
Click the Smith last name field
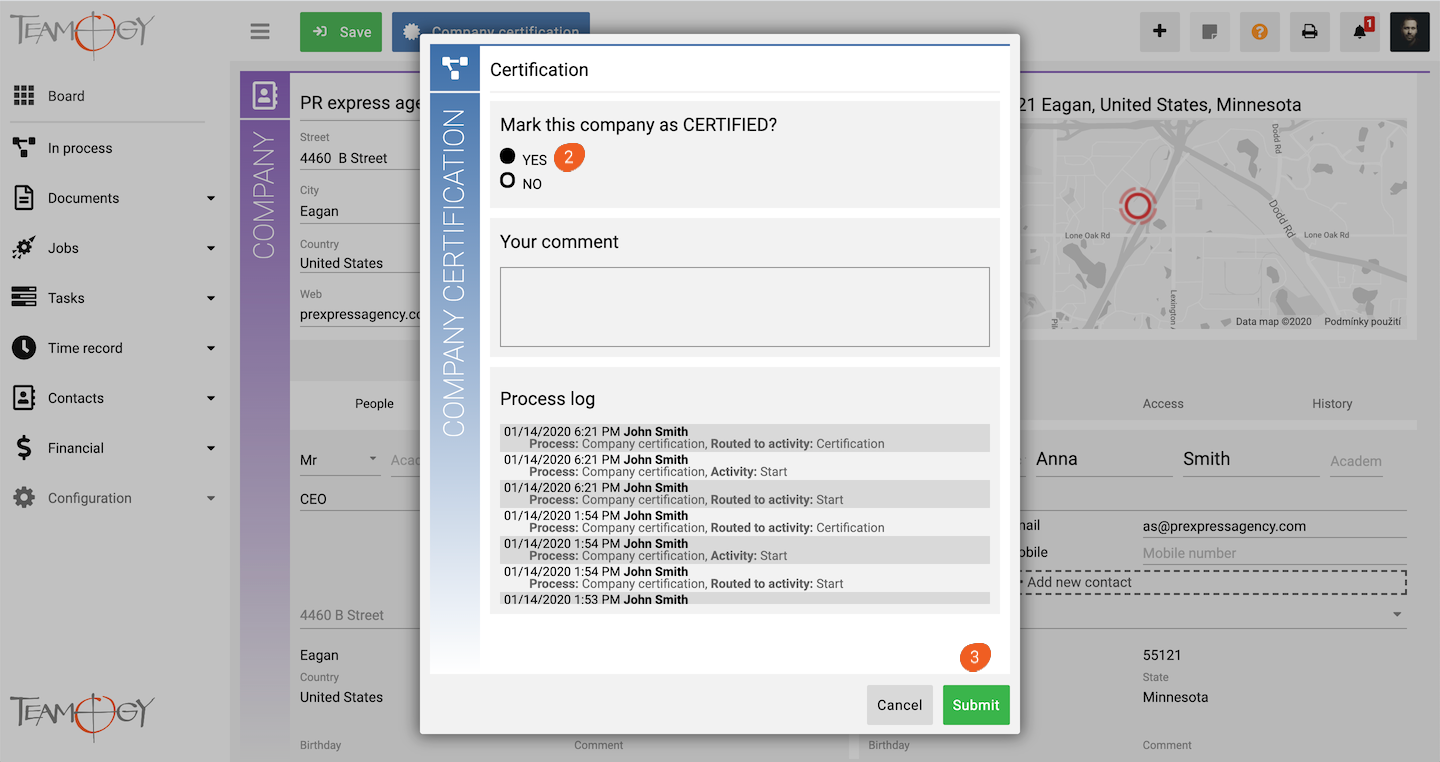click(1251, 460)
